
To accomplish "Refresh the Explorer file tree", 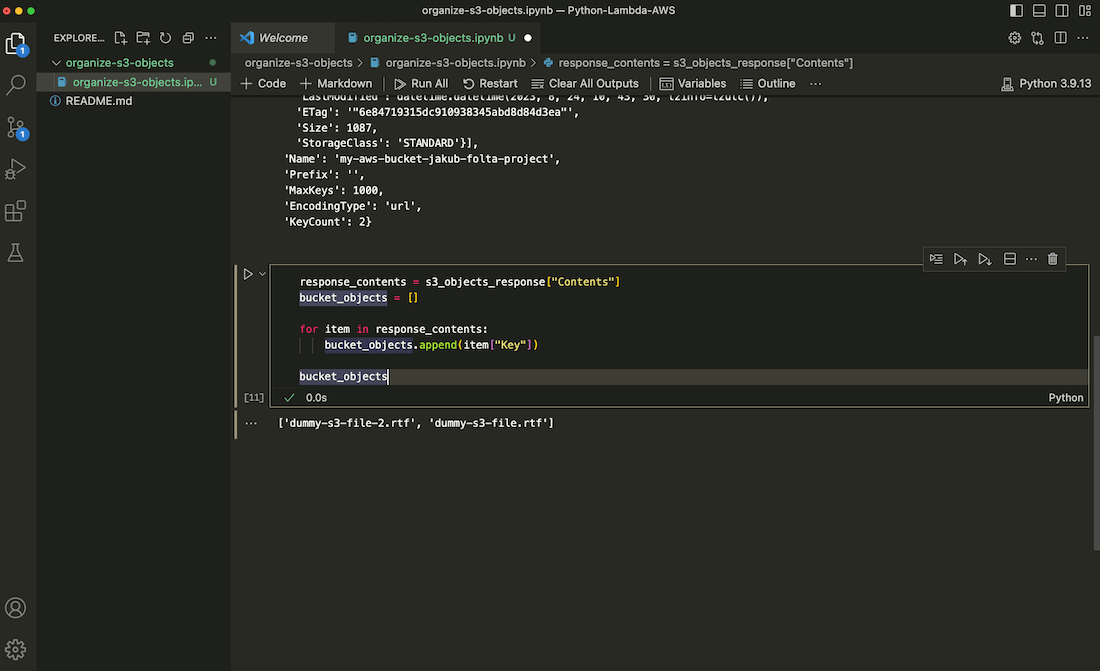I will tap(165, 38).
